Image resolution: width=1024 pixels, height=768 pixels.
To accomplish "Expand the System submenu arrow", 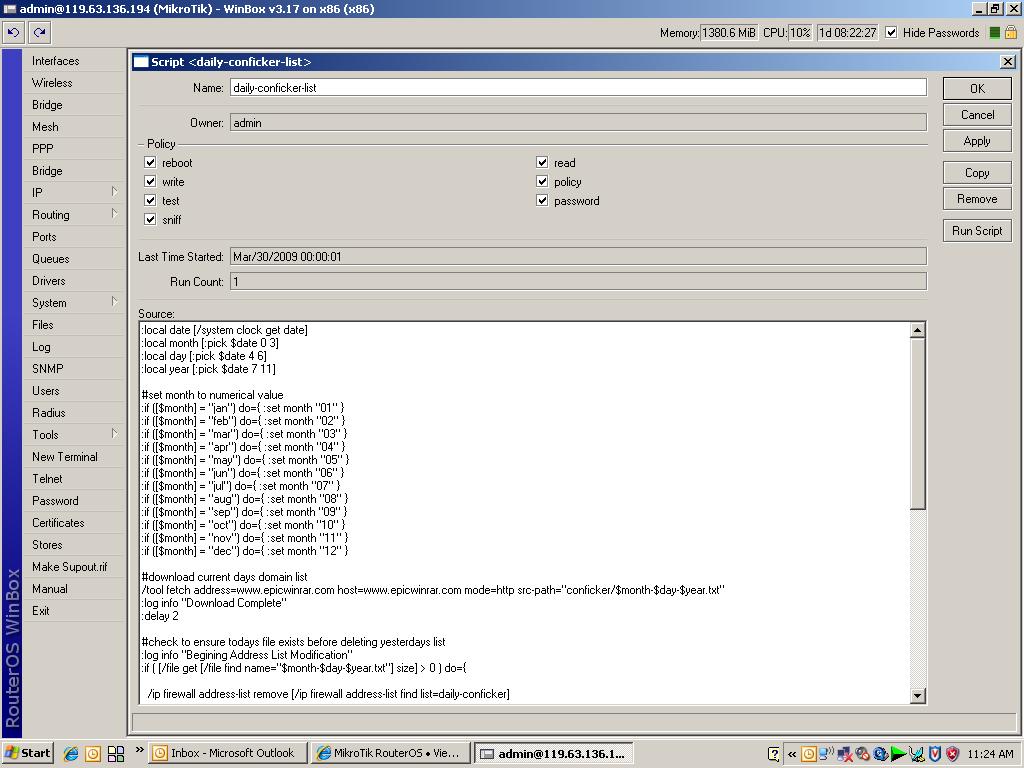I will [x=114, y=302].
